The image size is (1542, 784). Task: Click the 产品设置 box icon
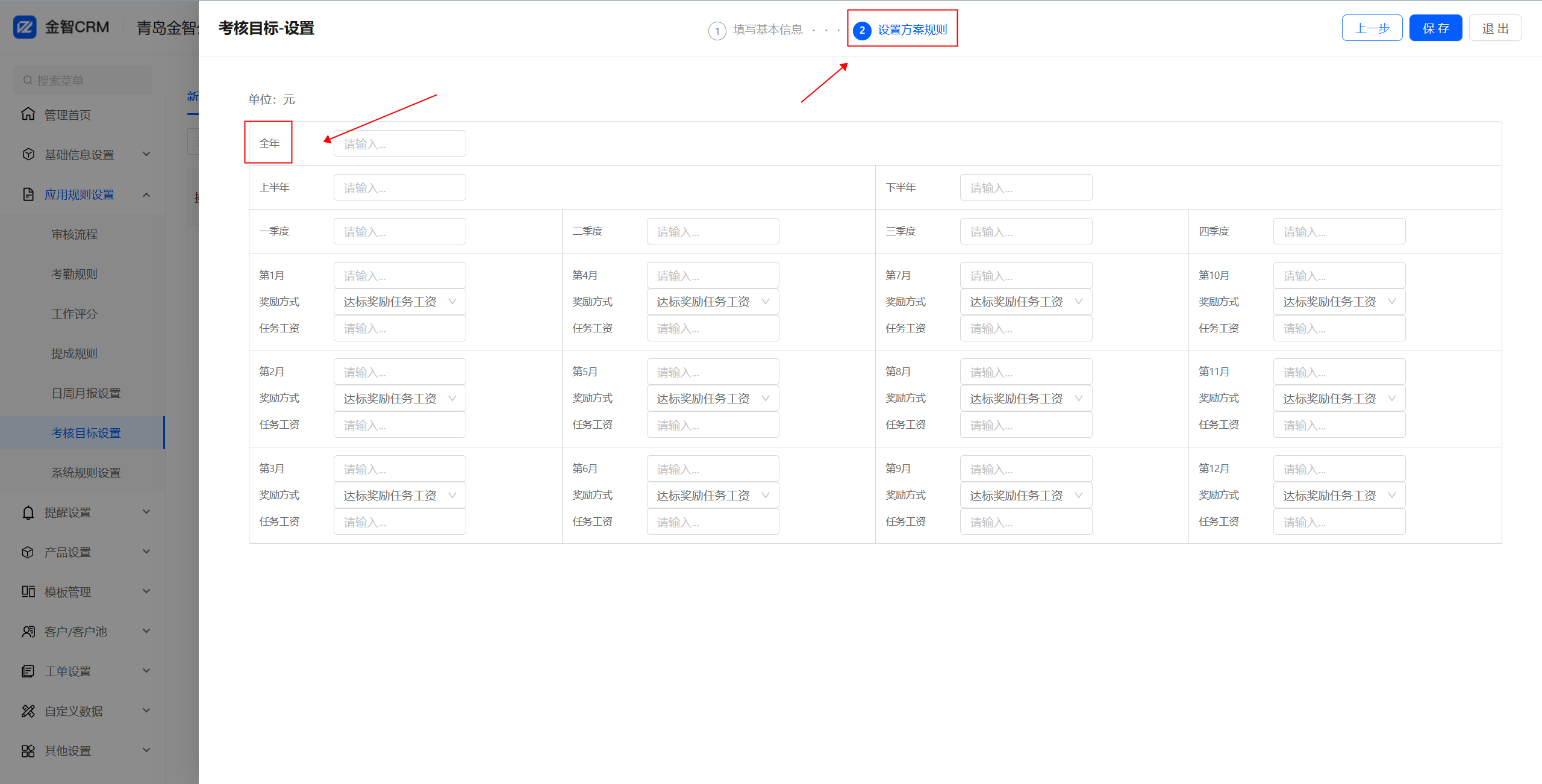tap(28, 552)
